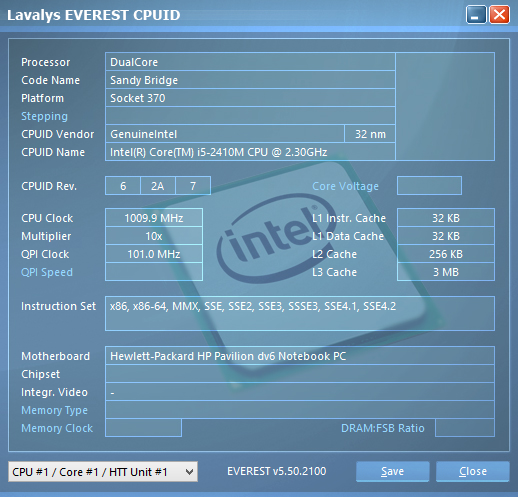Click the L1 Data Cache 32 KB value

(446, 236)
